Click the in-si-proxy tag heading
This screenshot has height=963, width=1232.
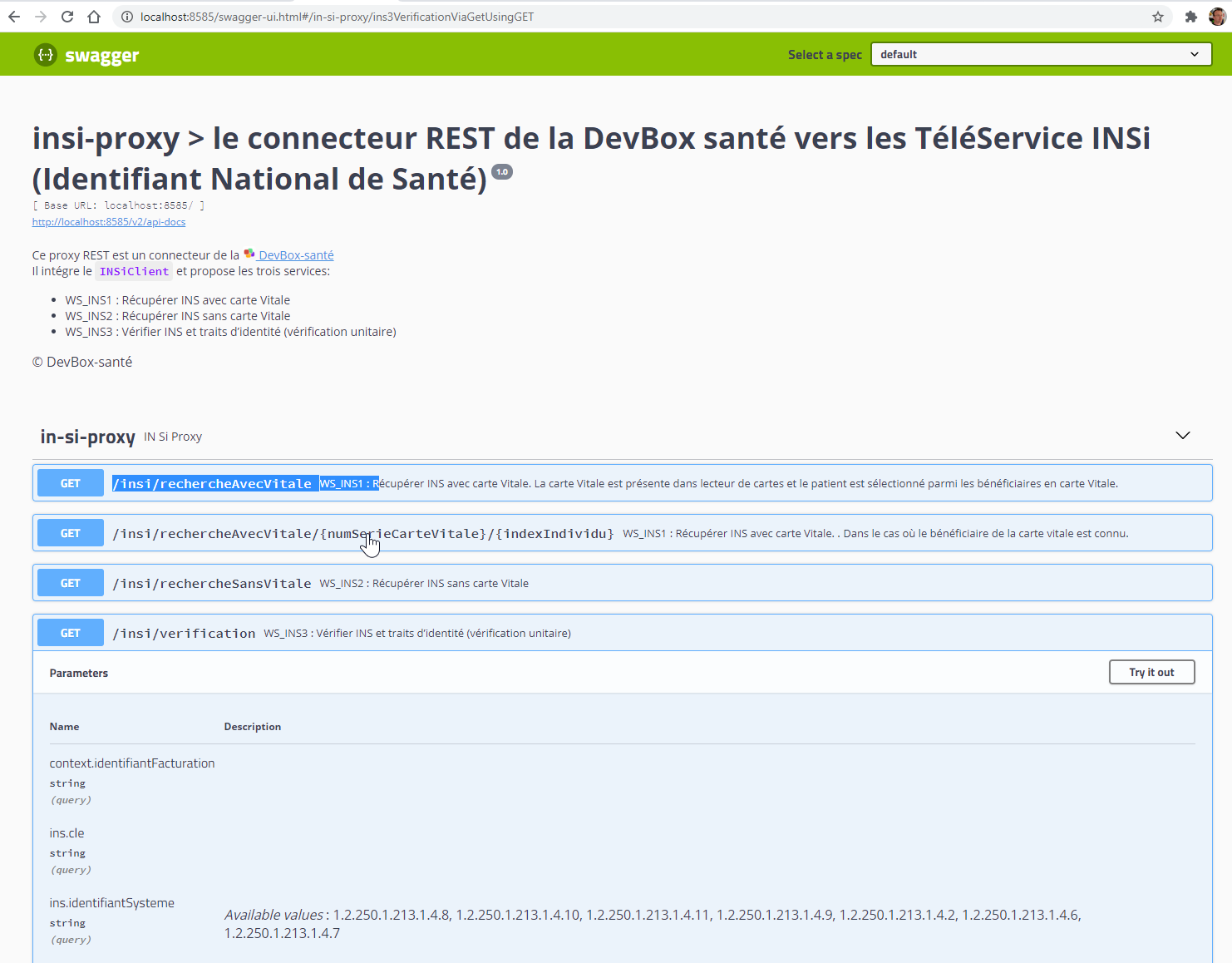88,437
